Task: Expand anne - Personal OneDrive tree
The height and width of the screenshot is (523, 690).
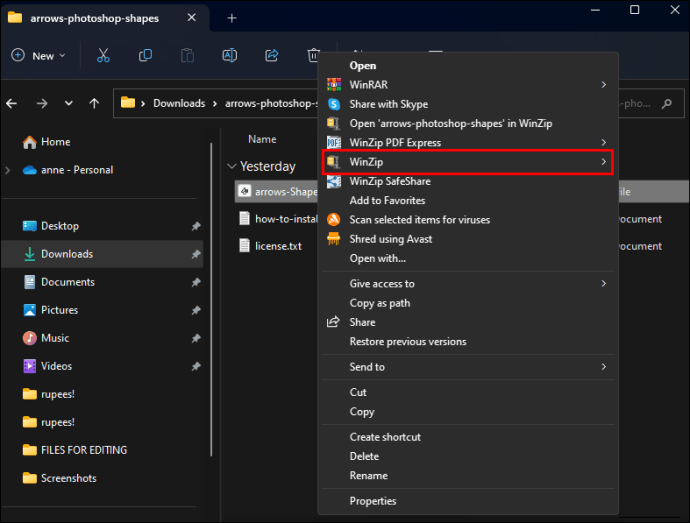Action: pos(9,170)
